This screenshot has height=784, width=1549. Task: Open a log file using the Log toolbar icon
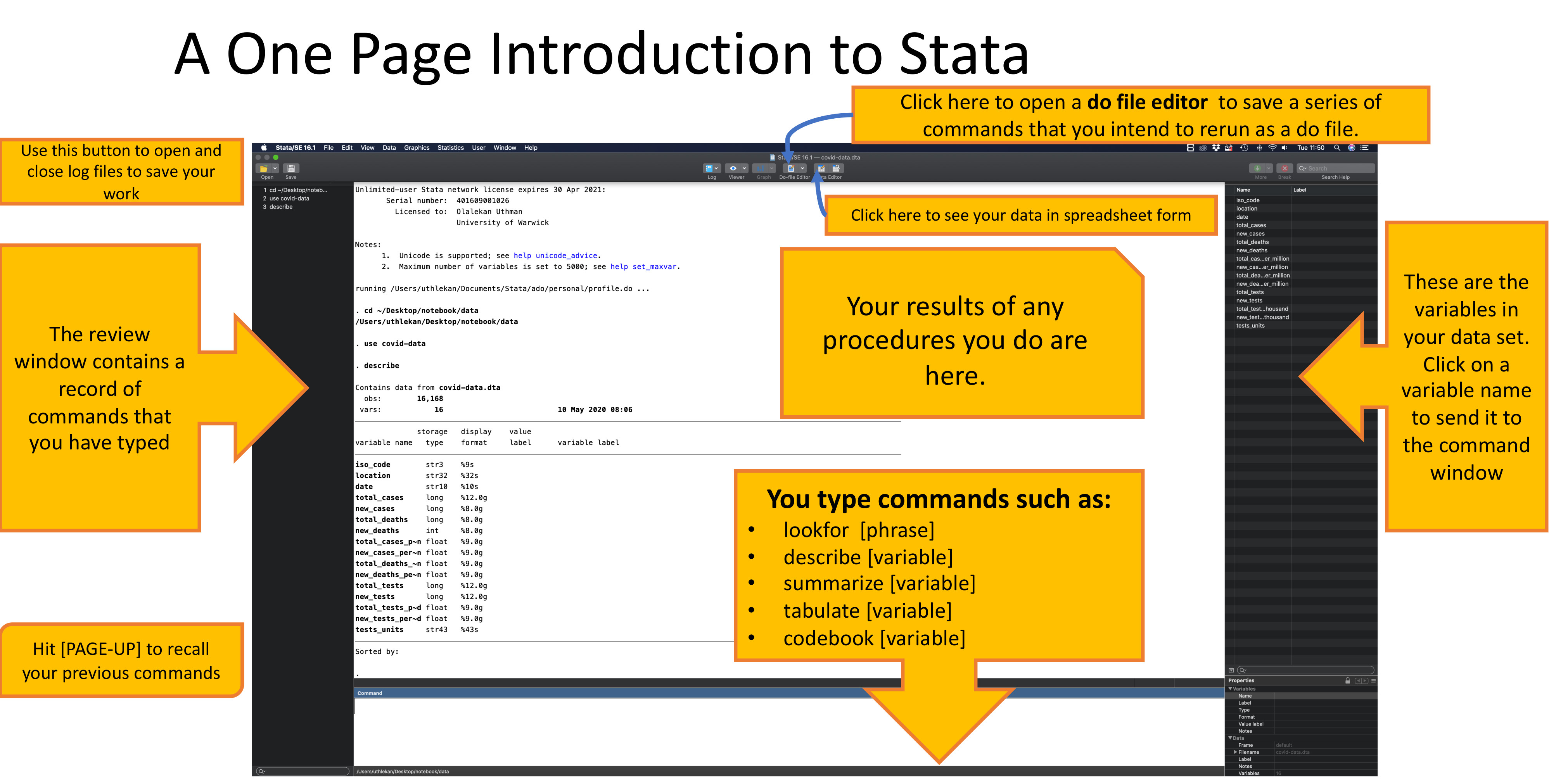[x=710, y=168]
